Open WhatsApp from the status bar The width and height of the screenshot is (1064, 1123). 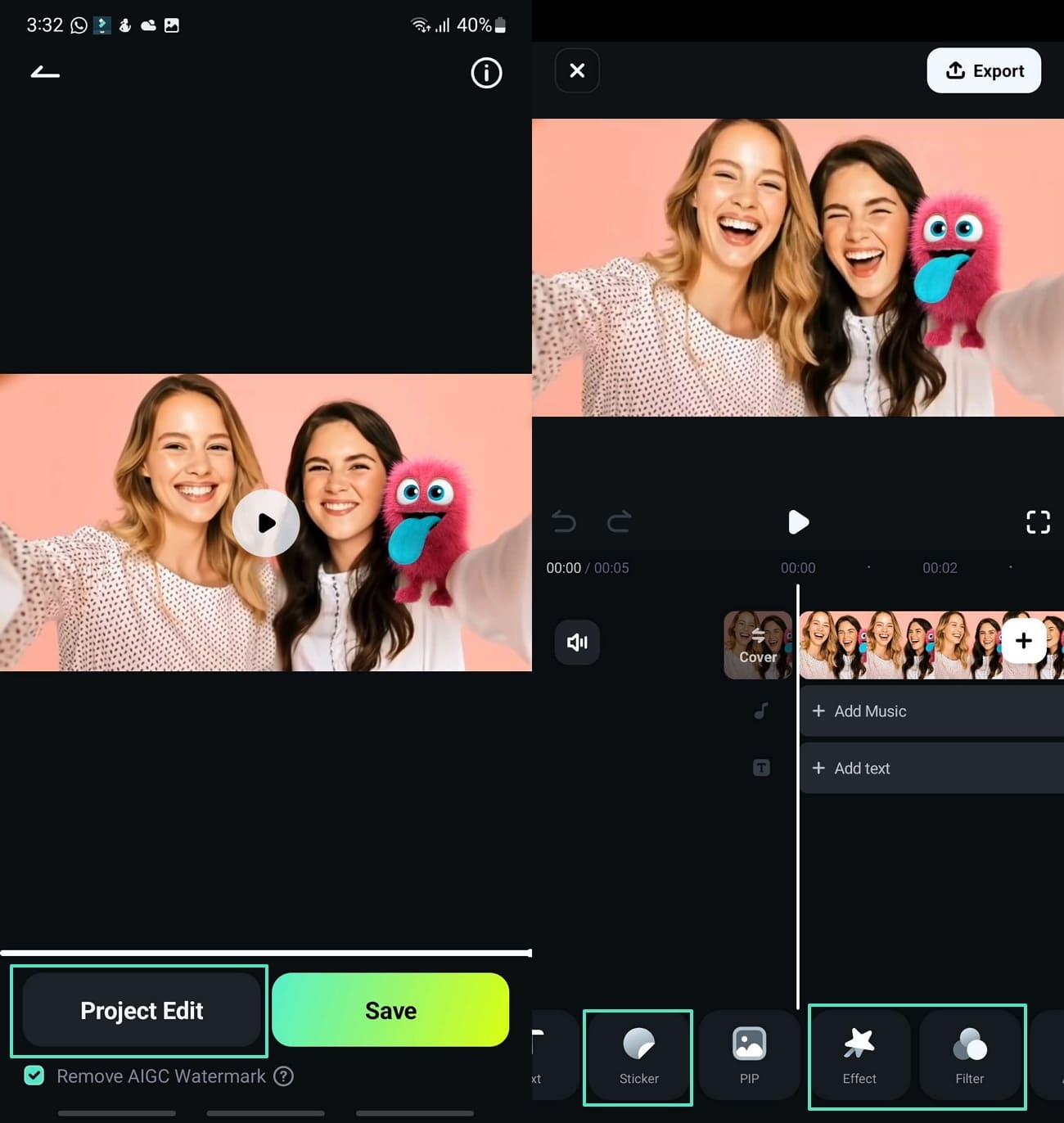click(78, 25)
